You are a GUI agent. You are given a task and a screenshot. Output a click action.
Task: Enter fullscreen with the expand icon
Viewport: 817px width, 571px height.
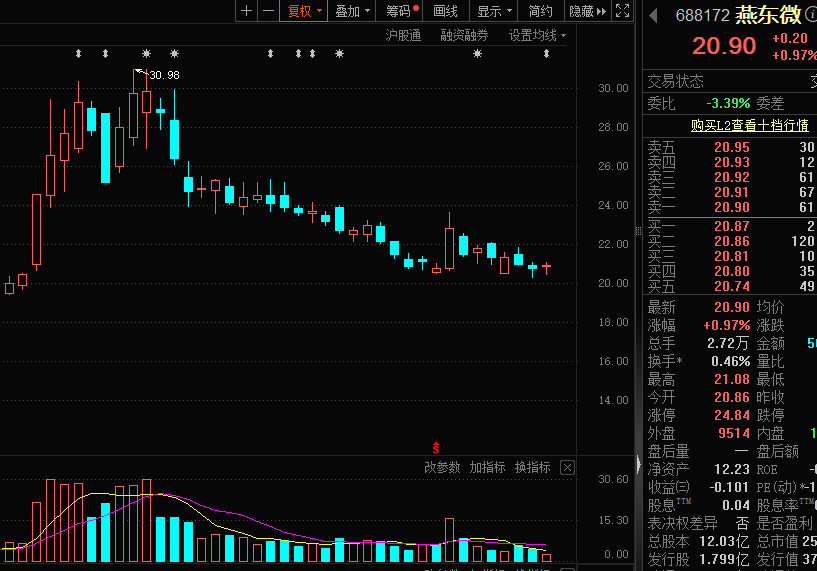coord(622,11)
